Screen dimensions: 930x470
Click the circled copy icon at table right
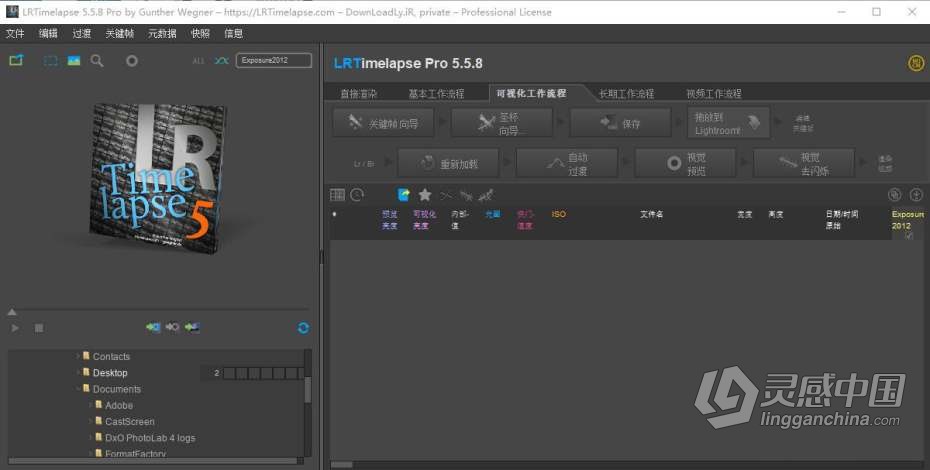pyautogui.click(x=894, y=195)
